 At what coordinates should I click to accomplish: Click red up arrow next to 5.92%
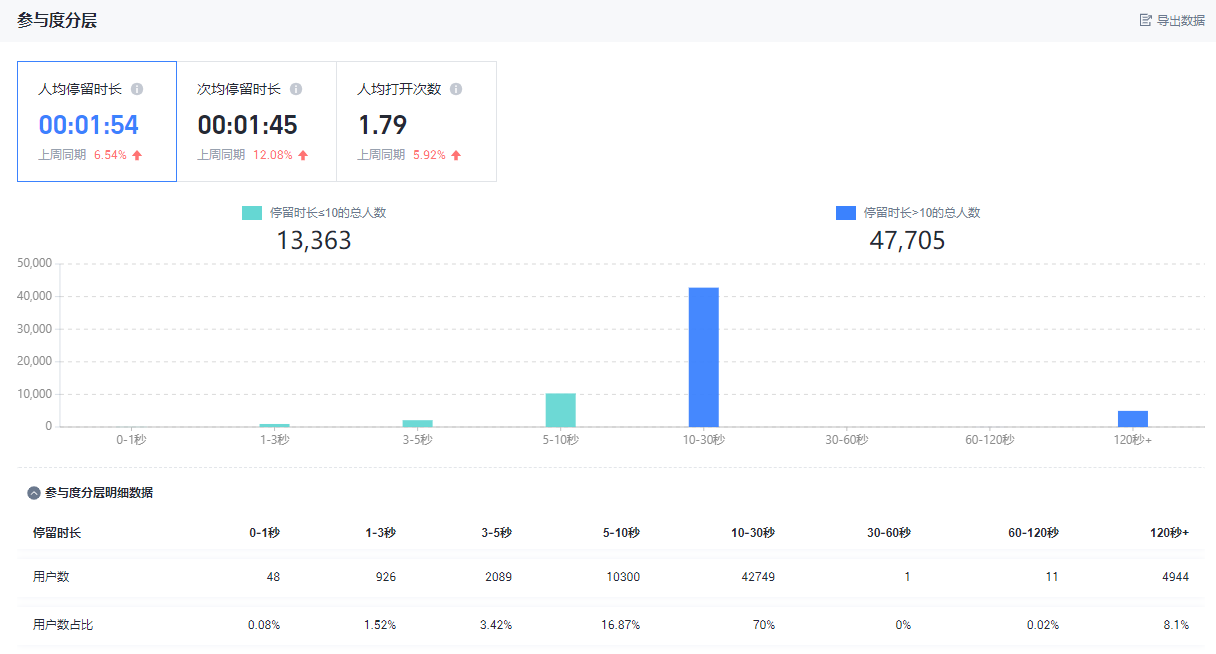pos(456,155)
